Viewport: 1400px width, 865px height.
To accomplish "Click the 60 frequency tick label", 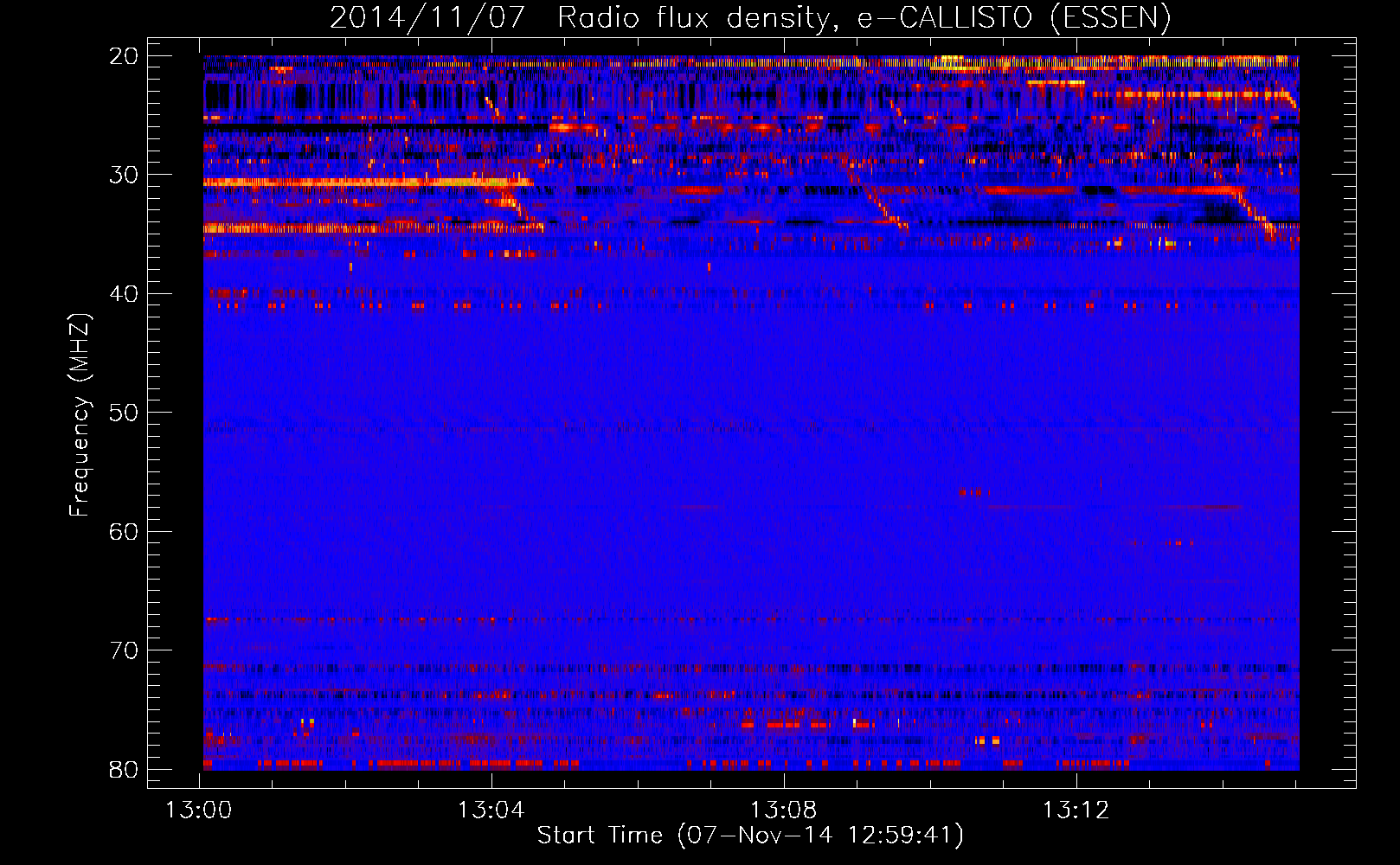I will 124,531.
